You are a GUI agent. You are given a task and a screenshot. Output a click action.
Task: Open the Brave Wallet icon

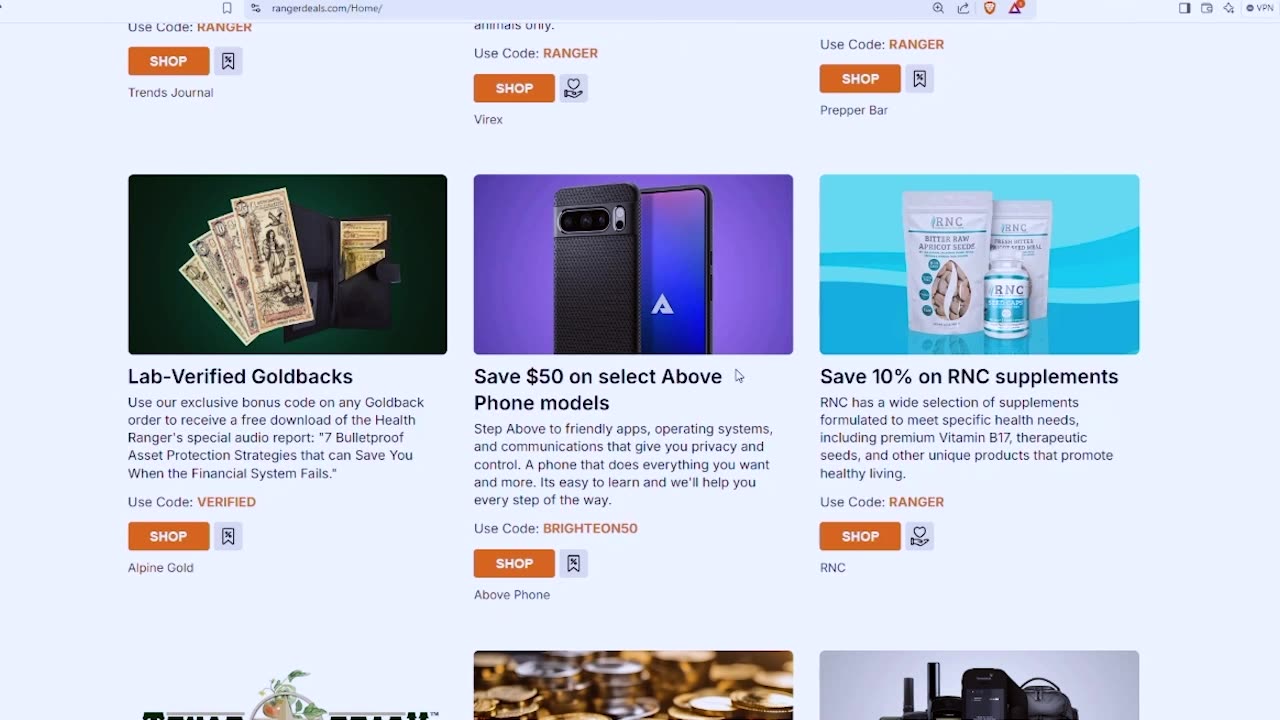click(x=1207, y=8)
